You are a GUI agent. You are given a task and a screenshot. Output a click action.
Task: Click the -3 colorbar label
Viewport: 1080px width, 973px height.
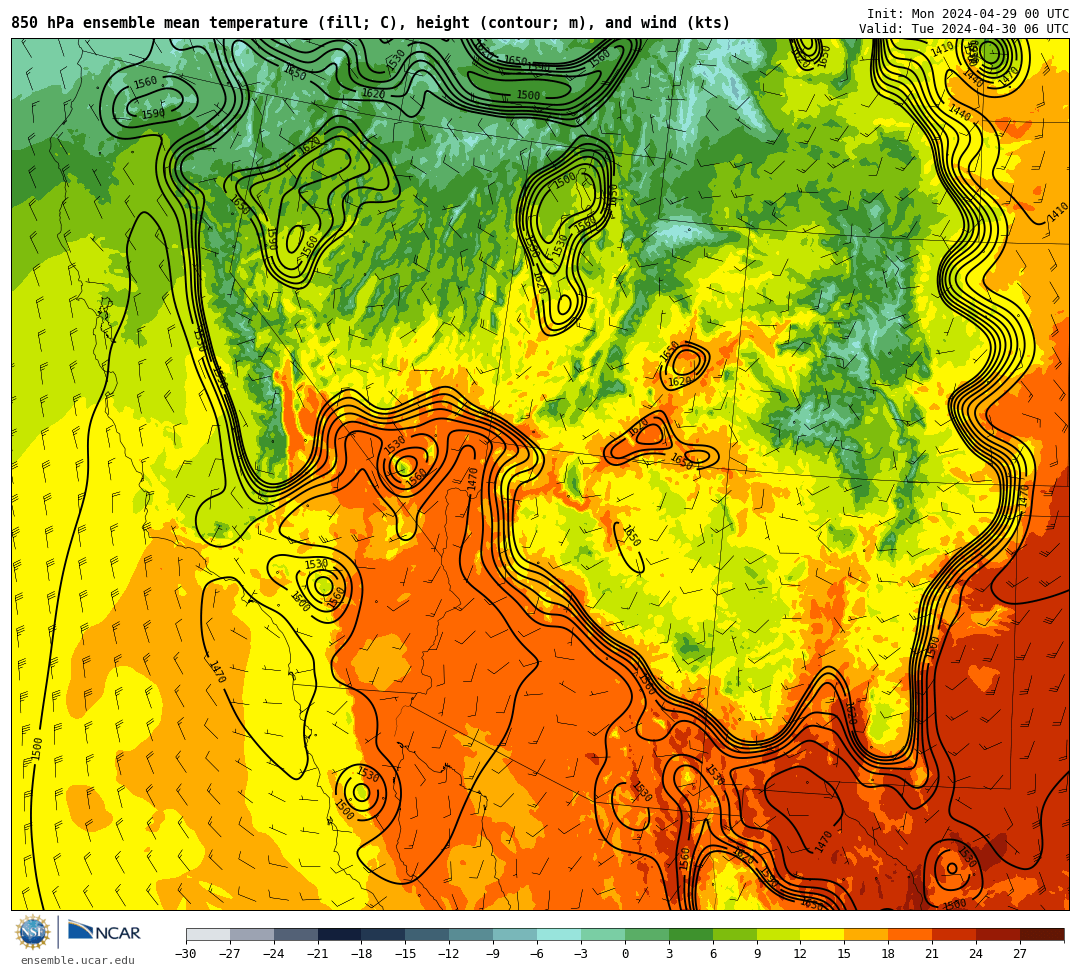[x=581, y=954]
